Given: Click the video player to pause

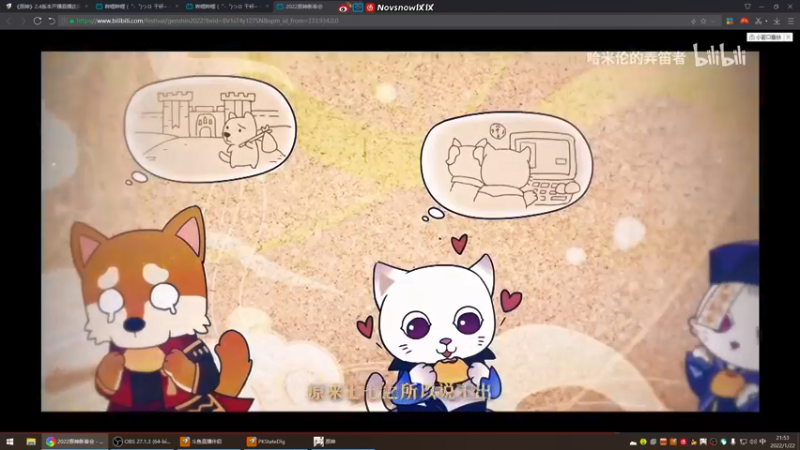Looking at the screenshot, I should (x=400, y=231).
